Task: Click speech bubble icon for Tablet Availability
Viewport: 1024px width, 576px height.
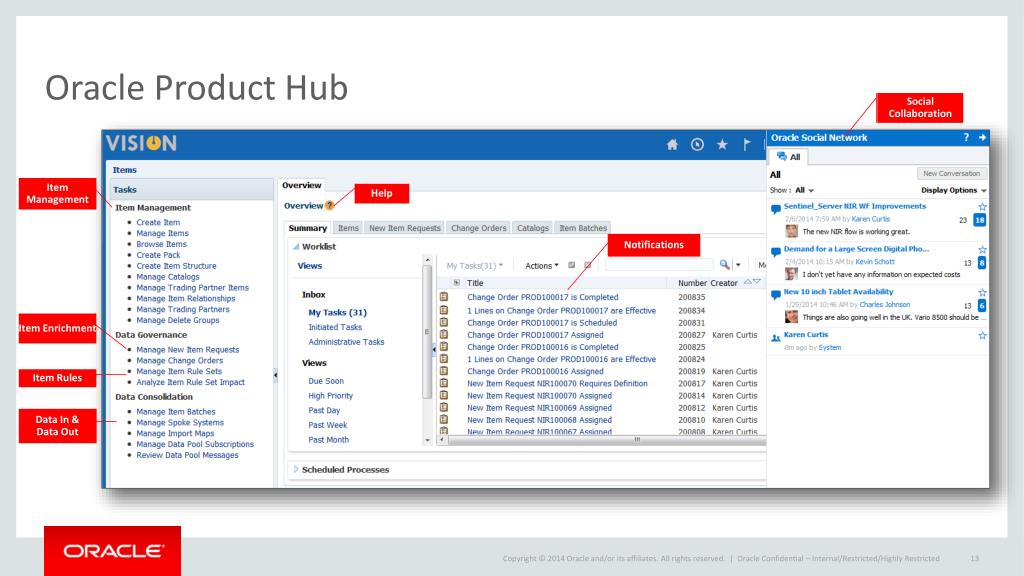Action: tap(775, 295)
